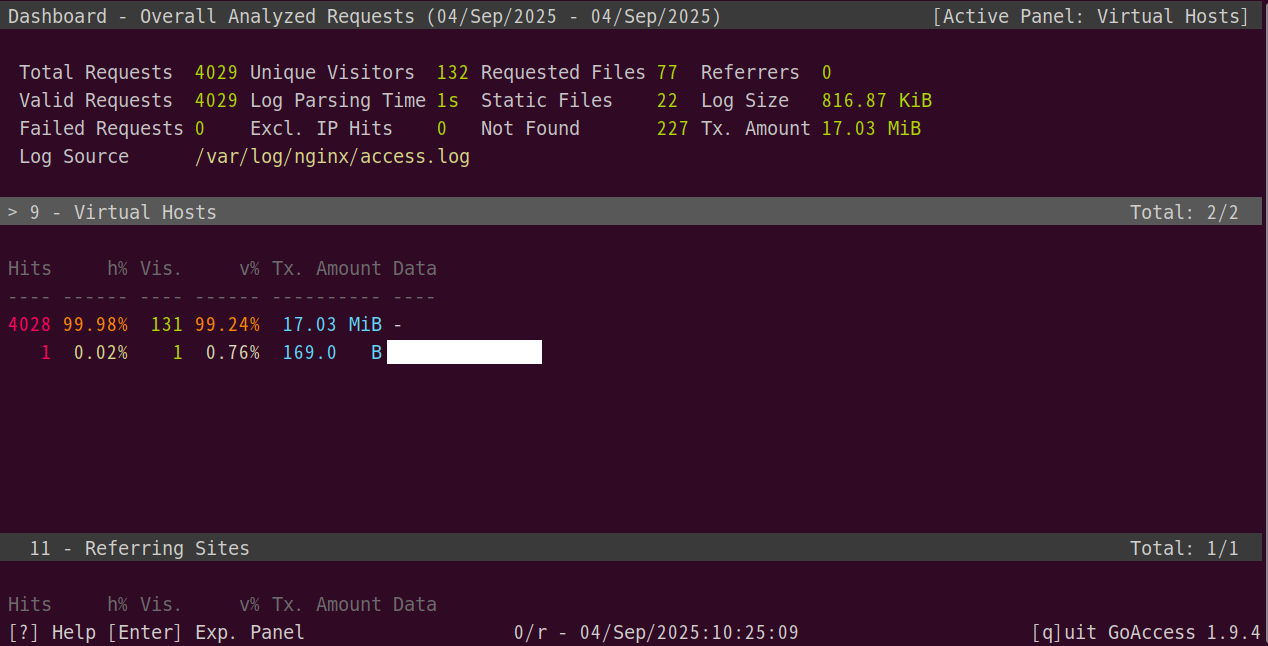Open the [?] Help option

pyautogui.click(x=52, y=632)
